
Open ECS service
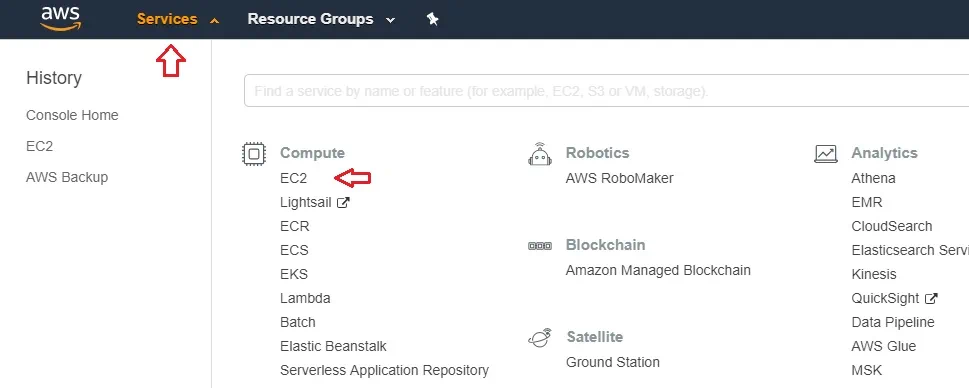click(294, 250)
